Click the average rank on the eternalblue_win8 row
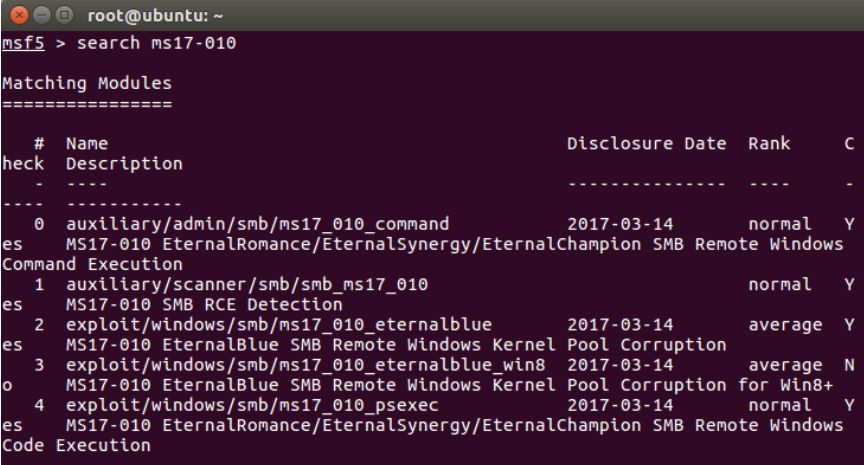The height and width of the screenshot is (465, 864). click(x=778, y=365)
